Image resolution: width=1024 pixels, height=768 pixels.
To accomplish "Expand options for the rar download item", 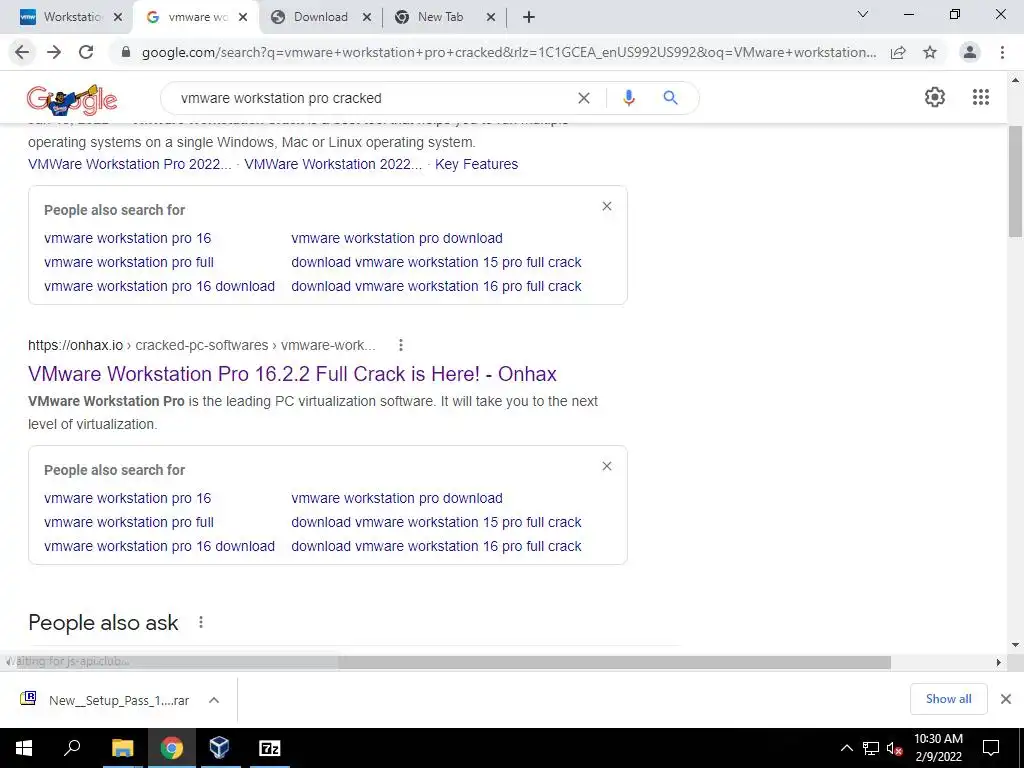I will [214, 700].
